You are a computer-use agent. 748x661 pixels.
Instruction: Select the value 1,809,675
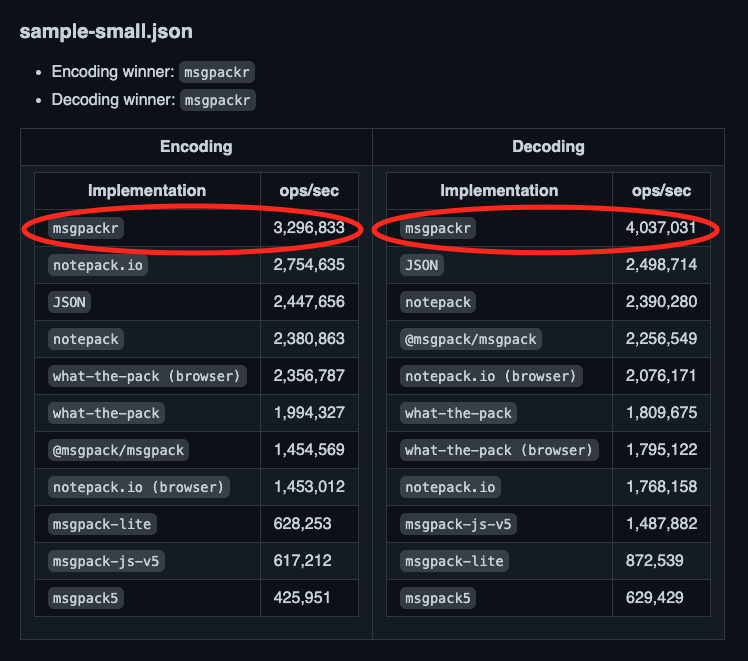pyautogui.click(x=661, y=413)
